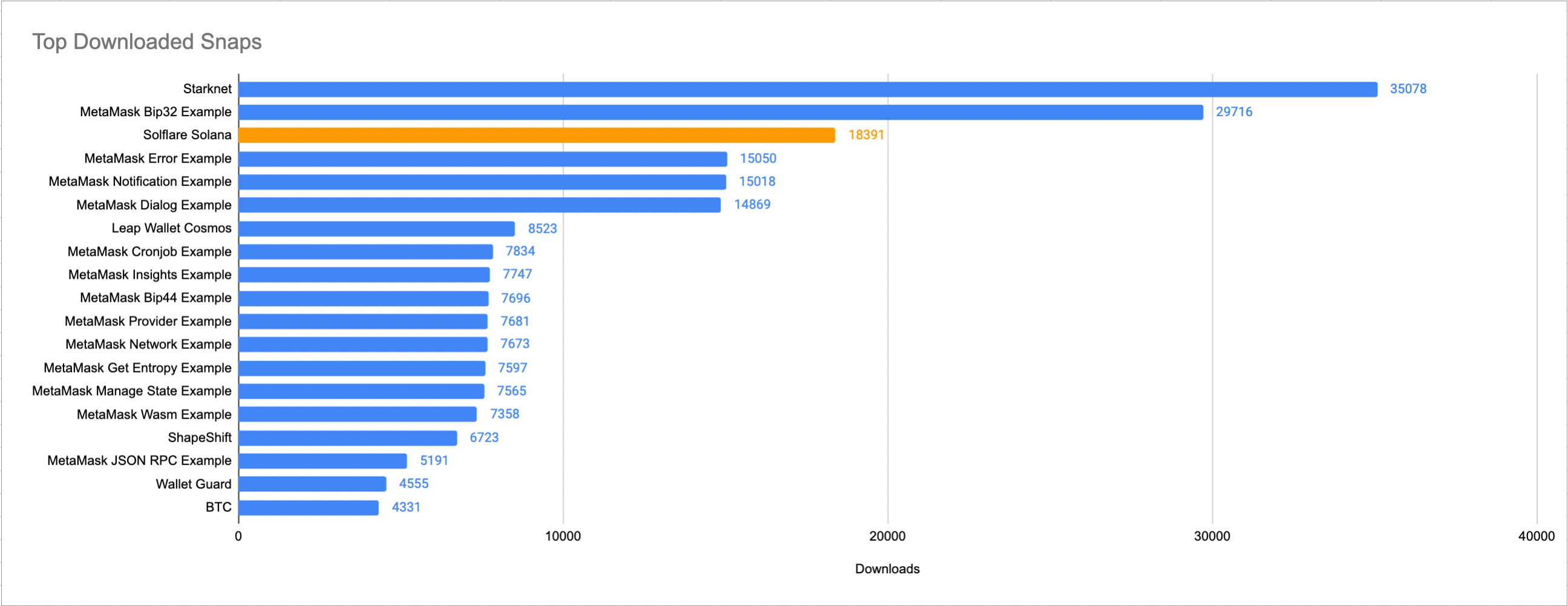Click the data value "7681"

coord(515,321)
